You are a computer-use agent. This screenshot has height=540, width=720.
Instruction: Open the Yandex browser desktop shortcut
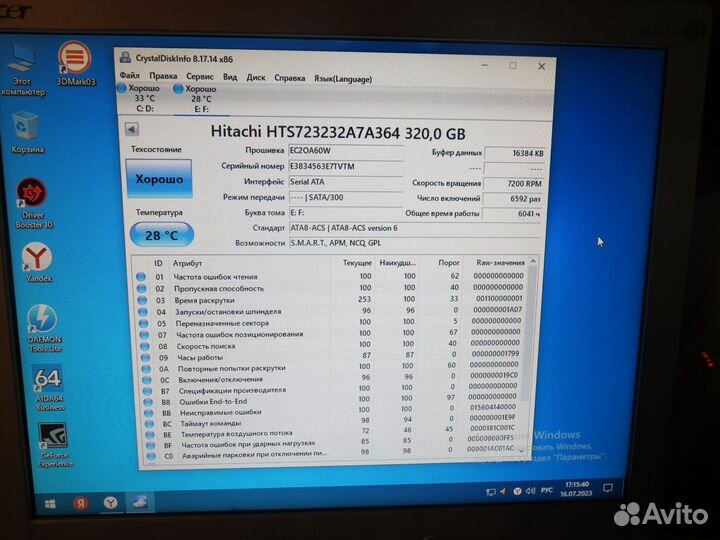point(38,262)
